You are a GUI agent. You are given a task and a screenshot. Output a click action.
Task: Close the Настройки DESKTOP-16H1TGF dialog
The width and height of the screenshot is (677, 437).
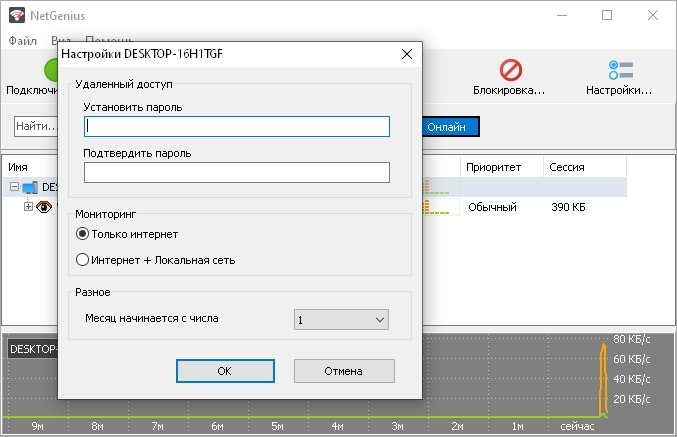pos(407,54)
